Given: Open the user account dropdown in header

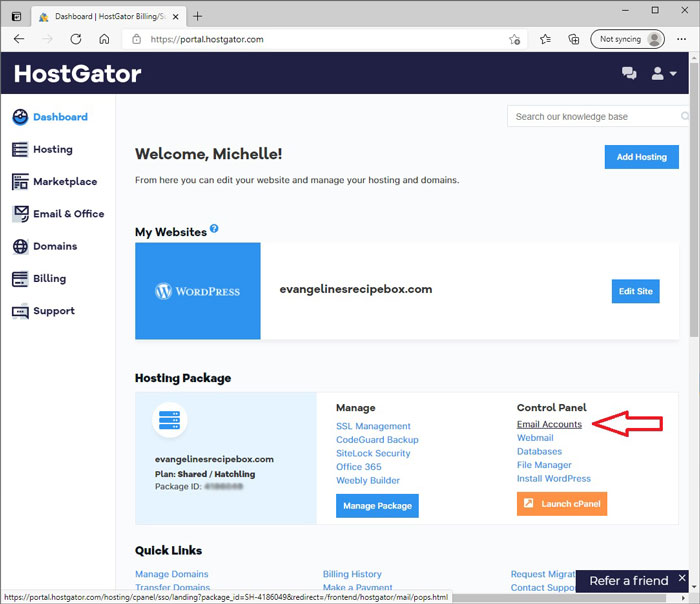Looking at the screenshot, I should [664, 73].
